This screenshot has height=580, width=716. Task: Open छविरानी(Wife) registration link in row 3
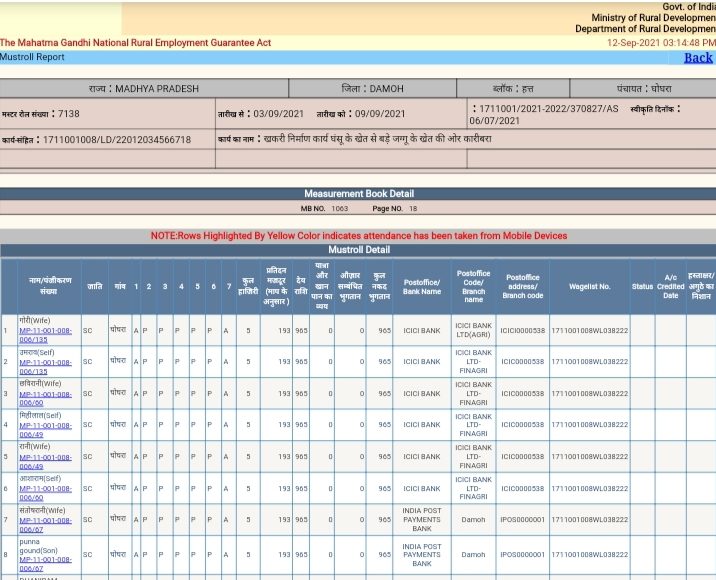[46, 398]
